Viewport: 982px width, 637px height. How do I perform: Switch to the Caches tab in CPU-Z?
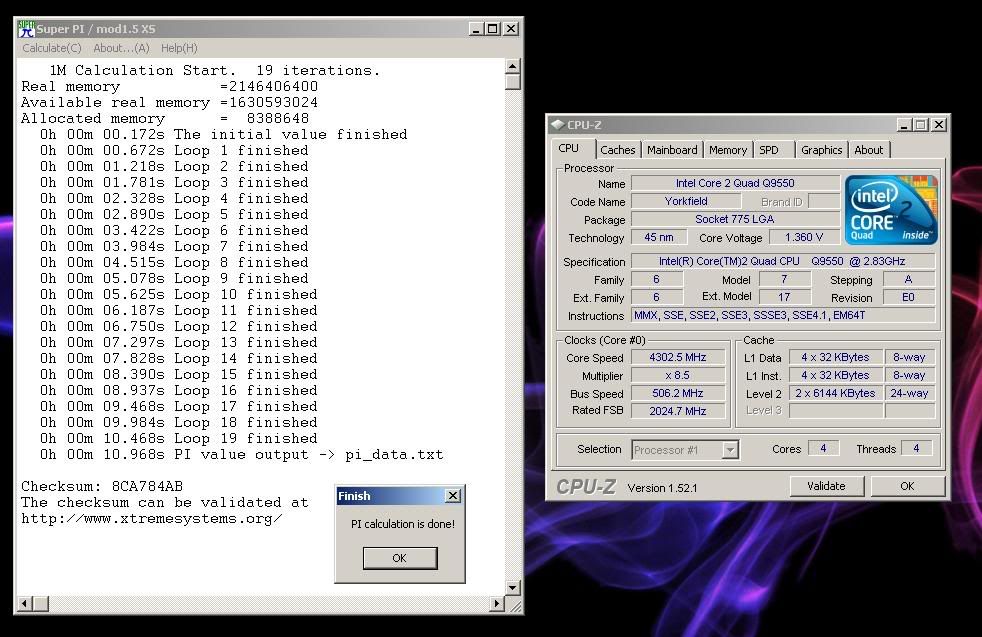pyautogui.click(x=618, y=150)
